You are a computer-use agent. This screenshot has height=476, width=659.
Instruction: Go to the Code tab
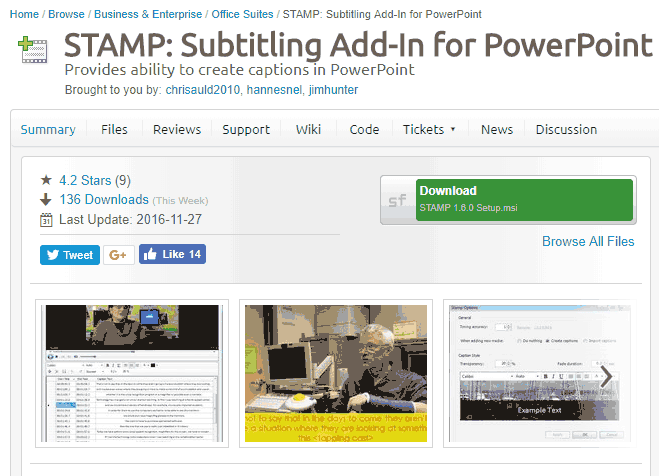364,129
